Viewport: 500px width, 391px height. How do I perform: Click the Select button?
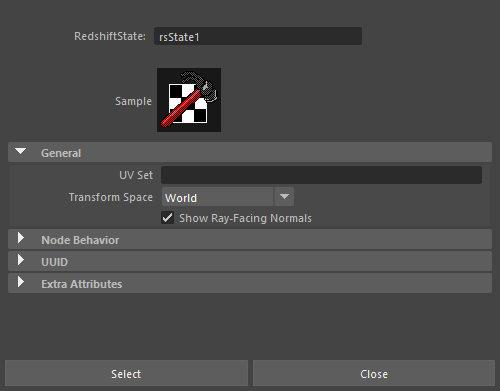click(x=126, y=373)
